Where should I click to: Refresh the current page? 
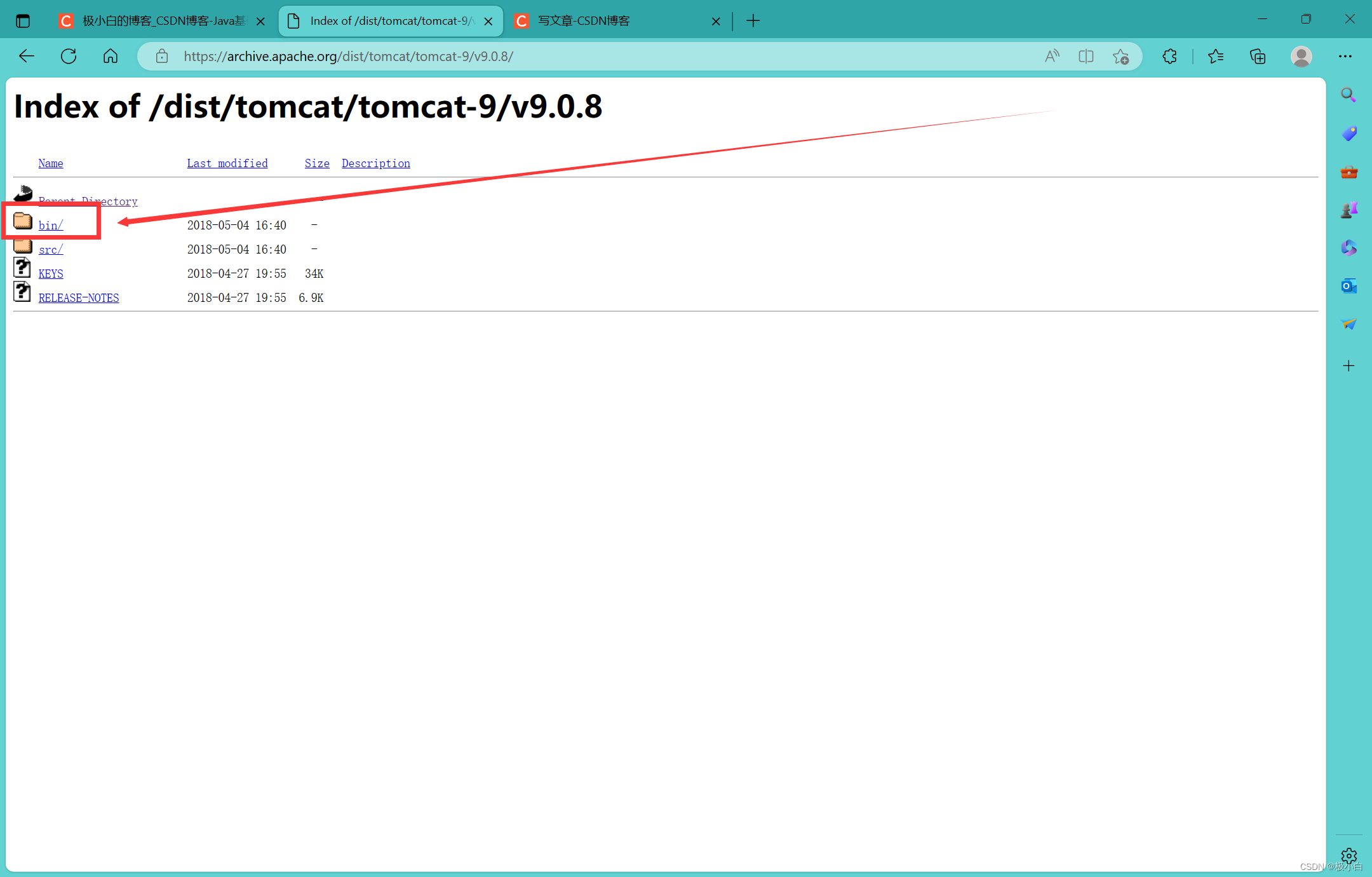coord(69,57)
